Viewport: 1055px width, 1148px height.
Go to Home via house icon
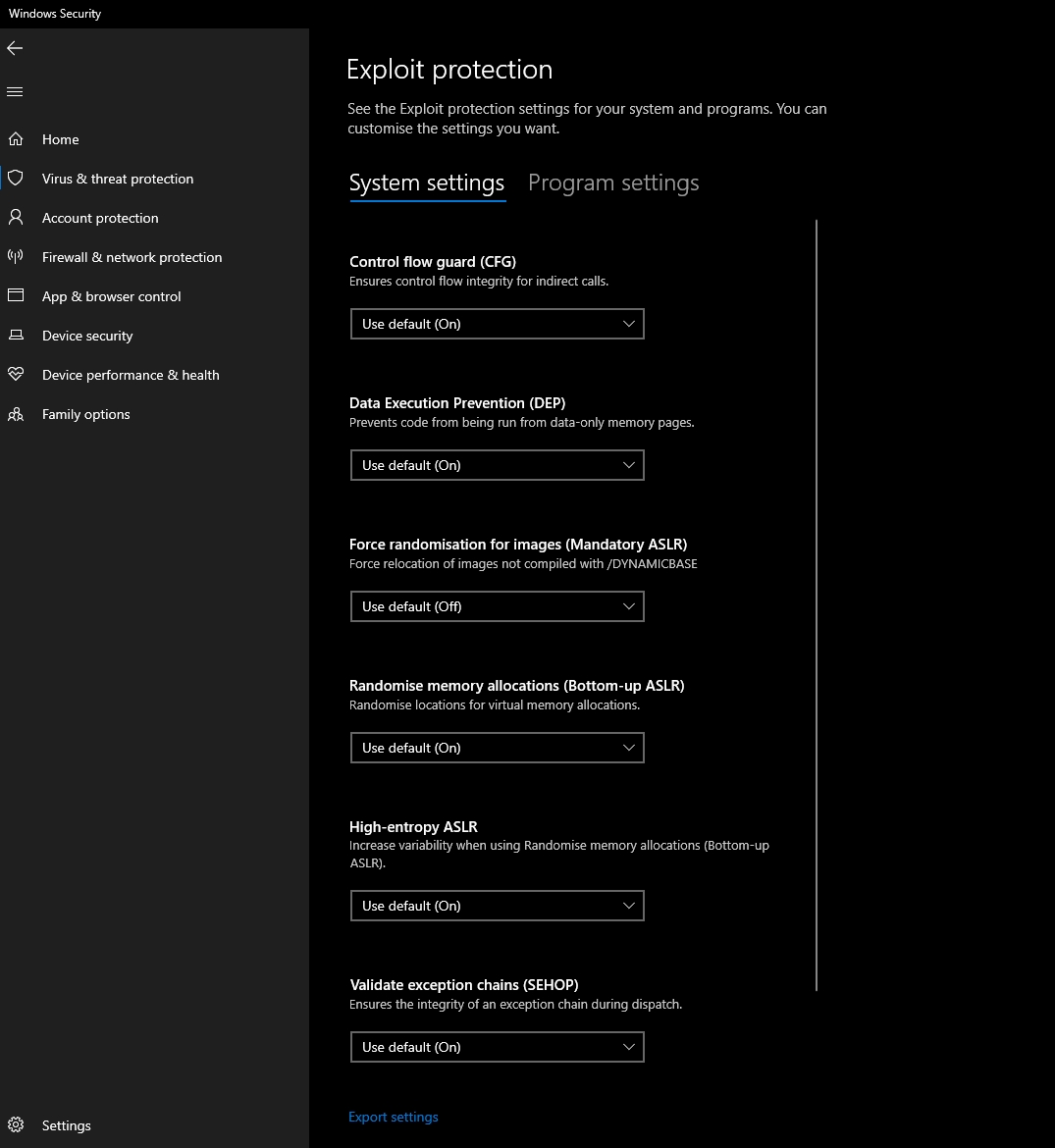point(16,139)
